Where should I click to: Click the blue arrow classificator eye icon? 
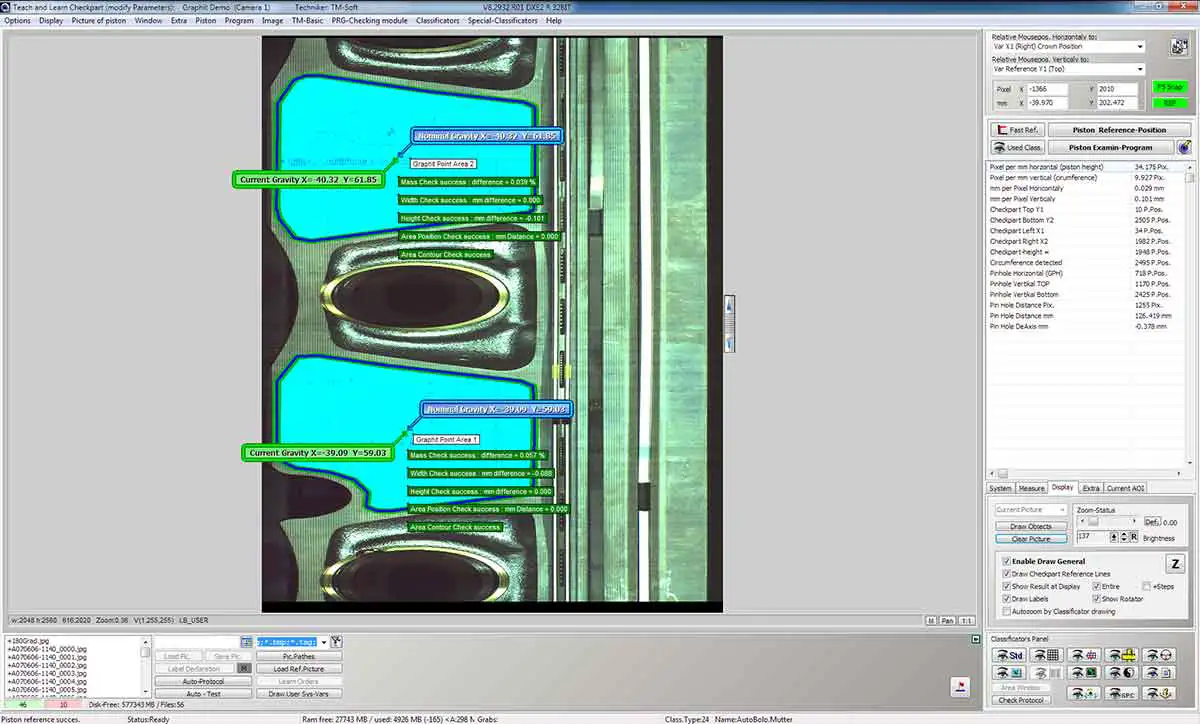1009,672
